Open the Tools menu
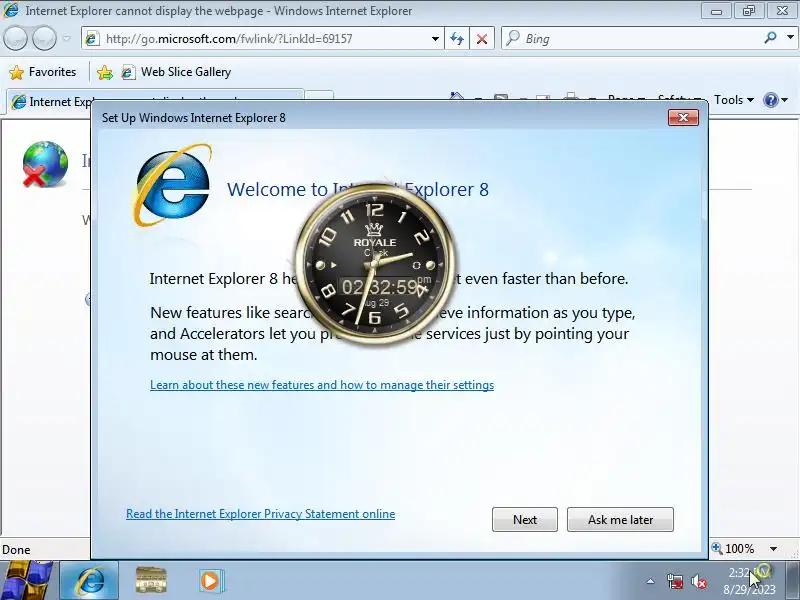The width and height of the screenshot is (800, 600). point(734,100)
